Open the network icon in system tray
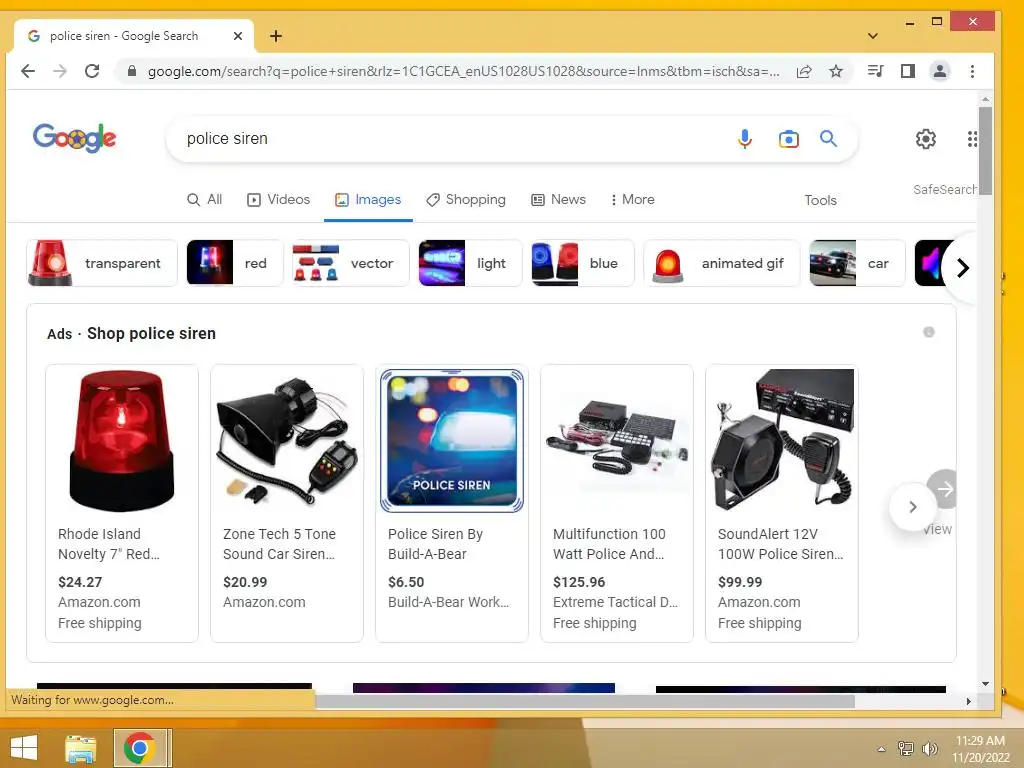 point(905,748)
